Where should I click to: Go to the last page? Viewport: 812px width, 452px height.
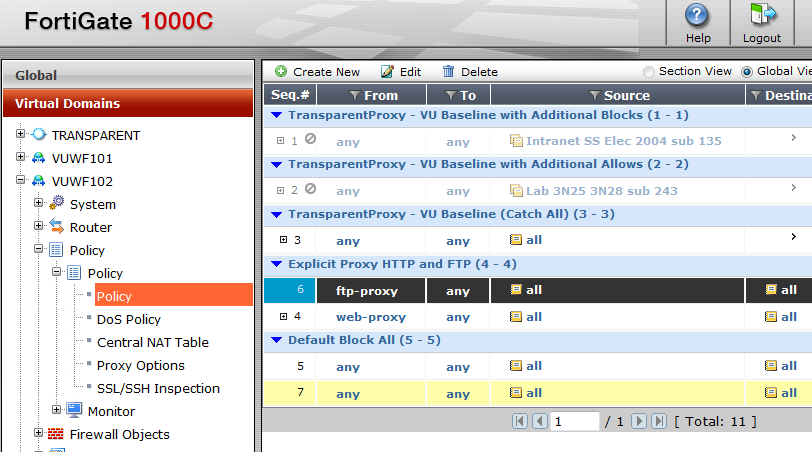click(x=659, y=421)
